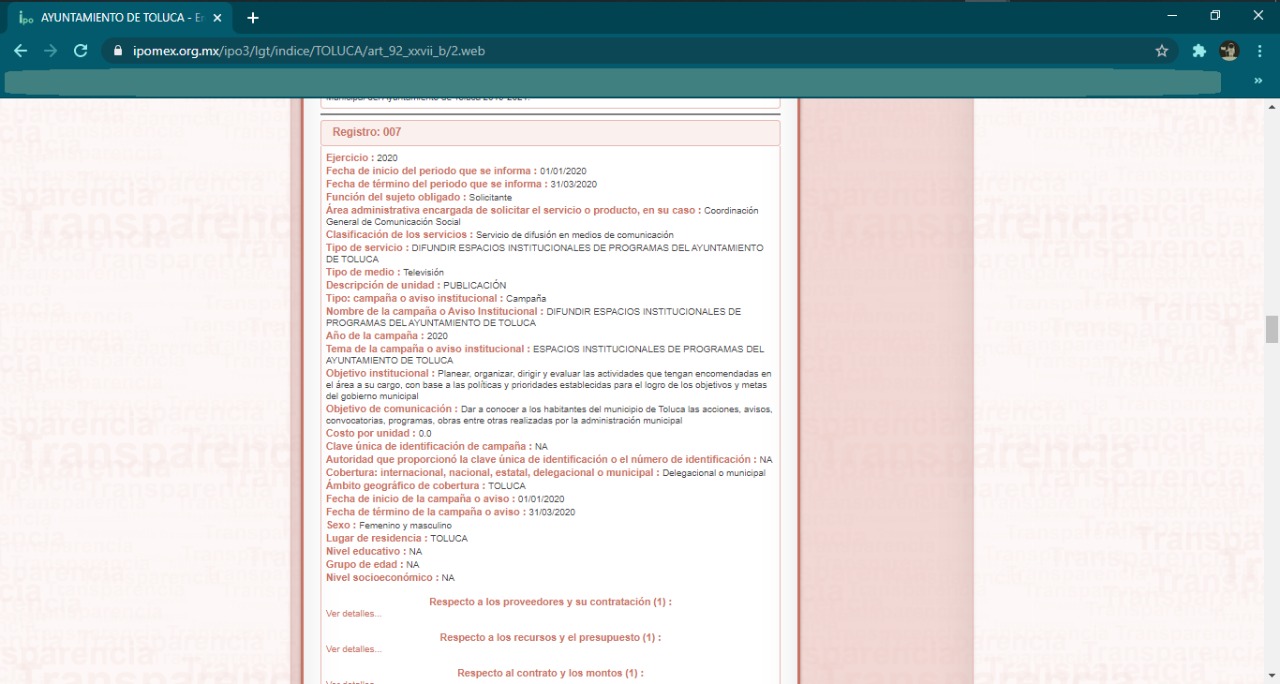Click 'Clave única de identificación de campaña'

[428, 446]
